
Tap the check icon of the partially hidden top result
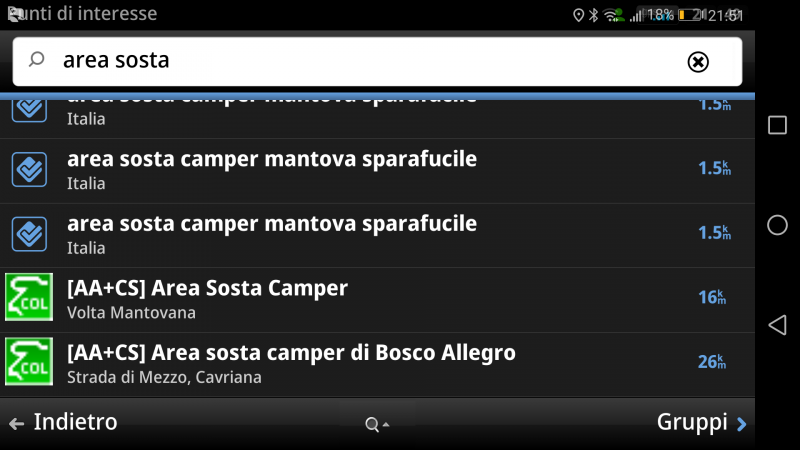pos(29,109)
